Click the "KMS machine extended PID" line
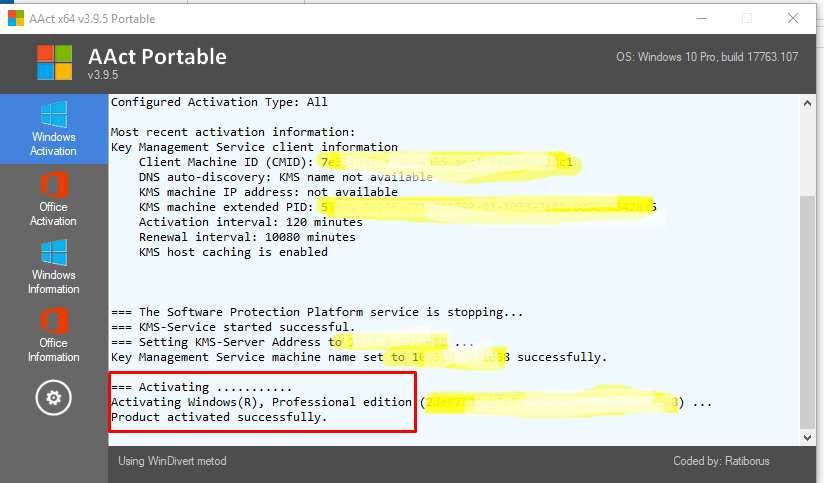824x483 pixels. click(398, 207)
